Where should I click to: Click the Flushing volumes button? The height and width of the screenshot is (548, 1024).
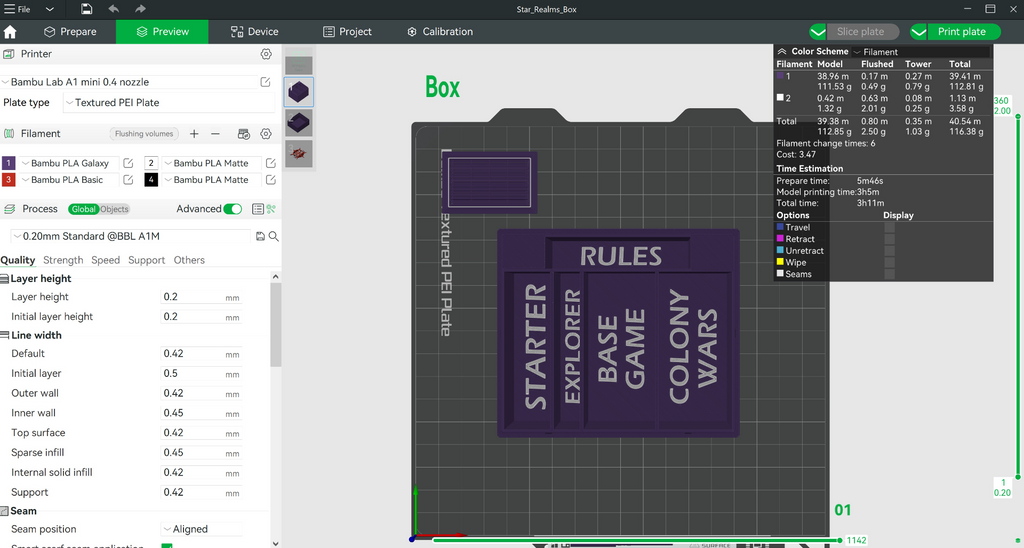[144, 134]
